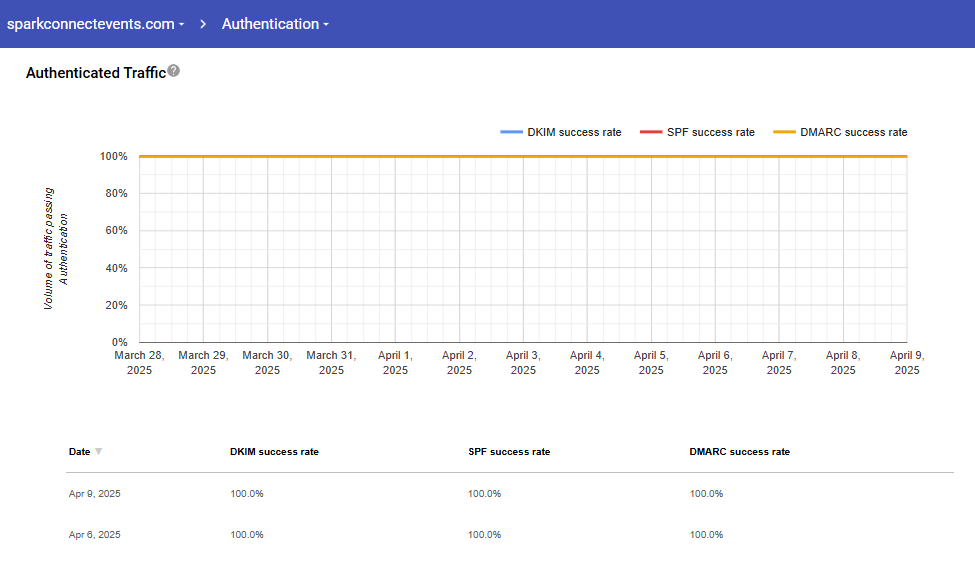Click the blue DKIM legend line swatch

tap(511, 132)
